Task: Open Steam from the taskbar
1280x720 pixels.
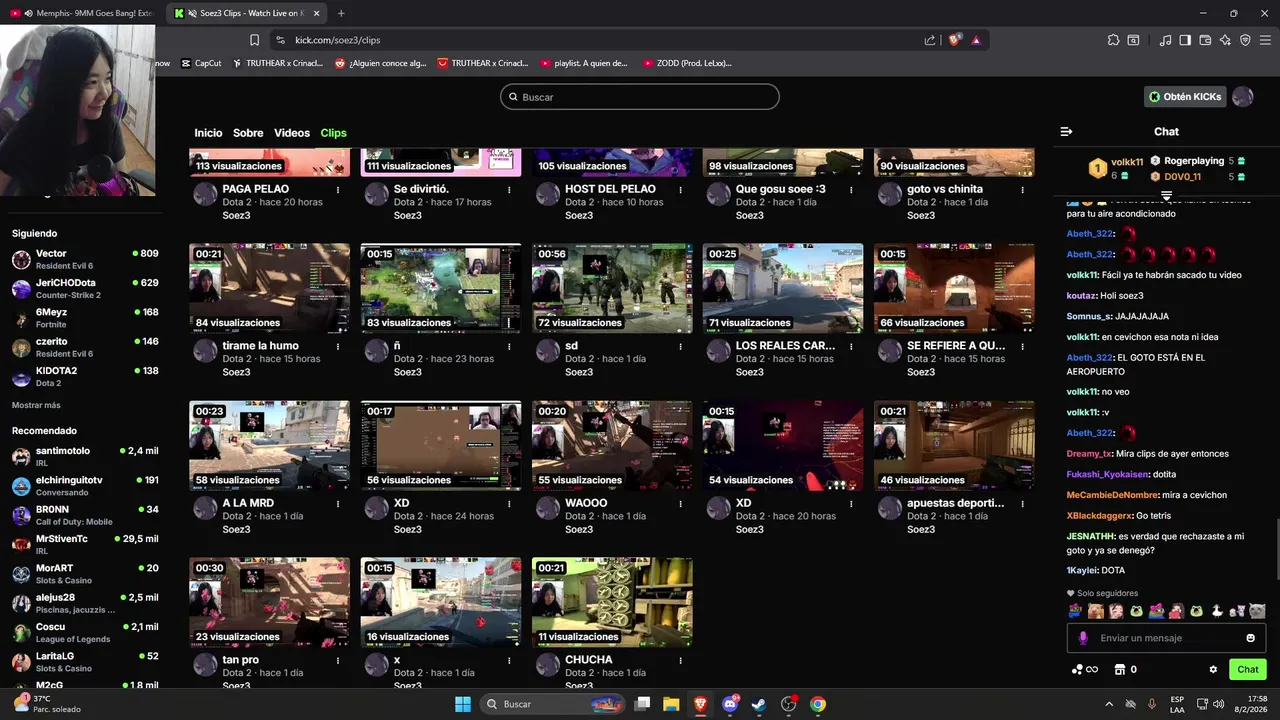Action: pos(759,704)
